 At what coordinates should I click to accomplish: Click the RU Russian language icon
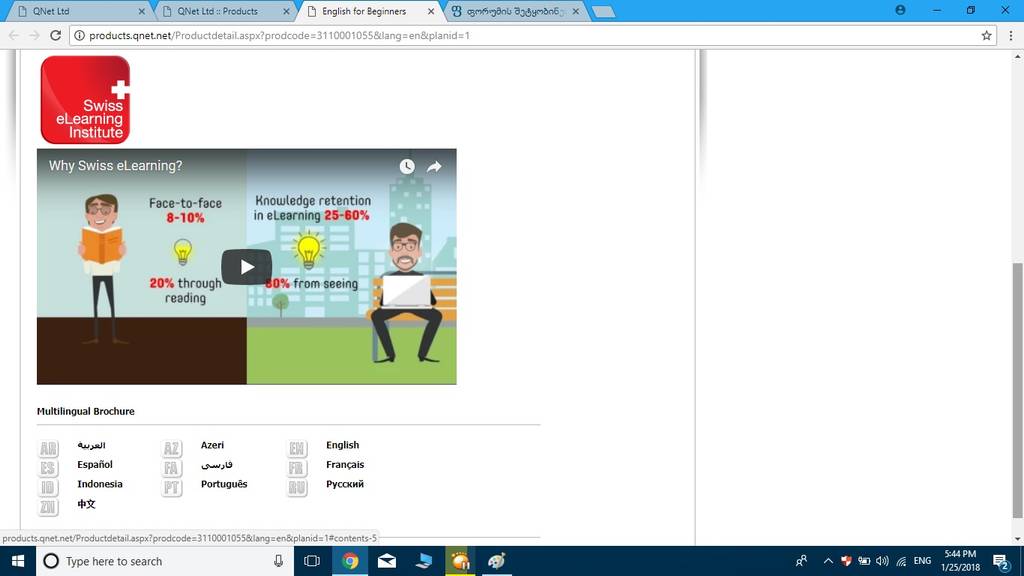(x=297, y=487)
